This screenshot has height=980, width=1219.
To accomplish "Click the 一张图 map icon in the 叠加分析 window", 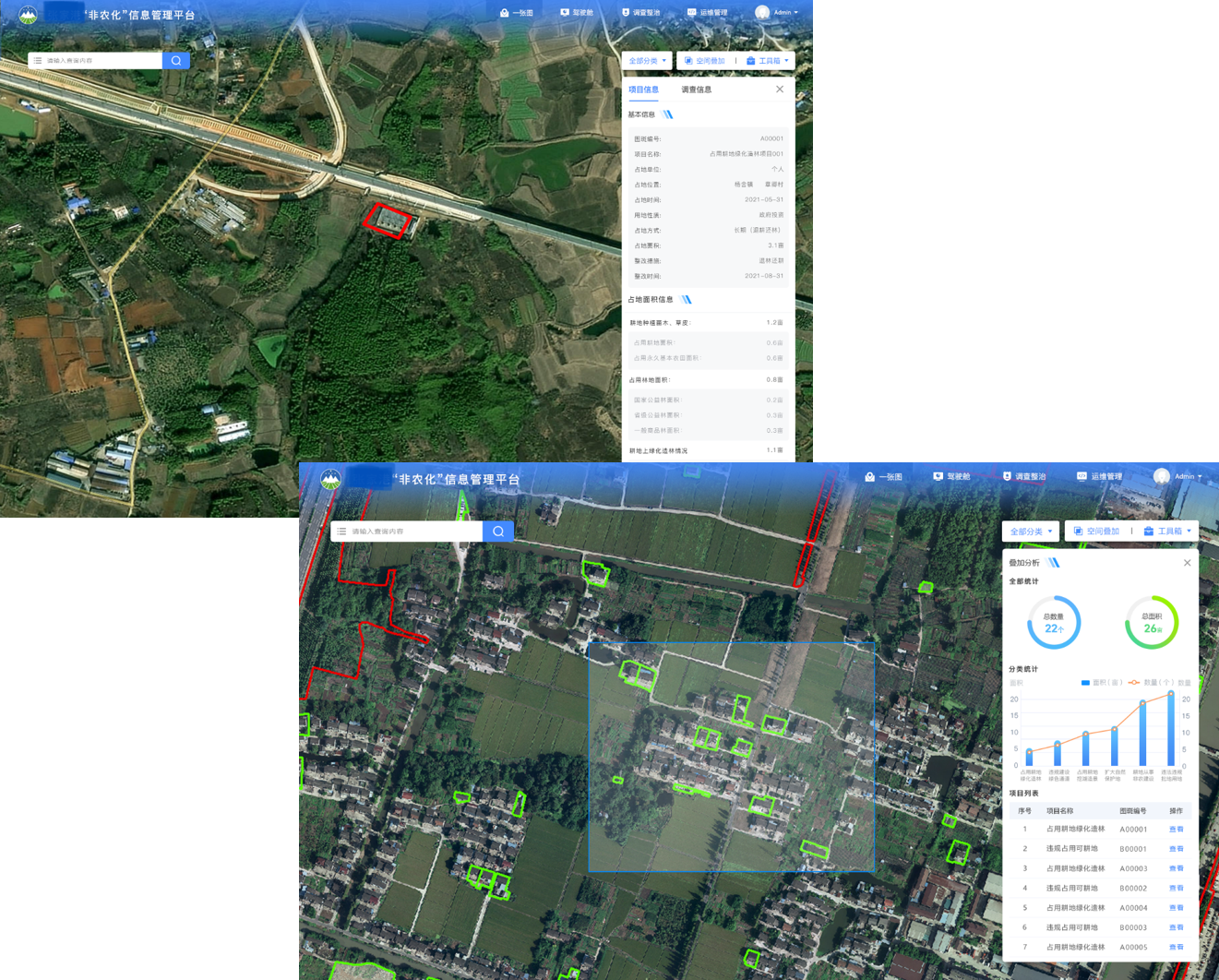I will 869,477.
